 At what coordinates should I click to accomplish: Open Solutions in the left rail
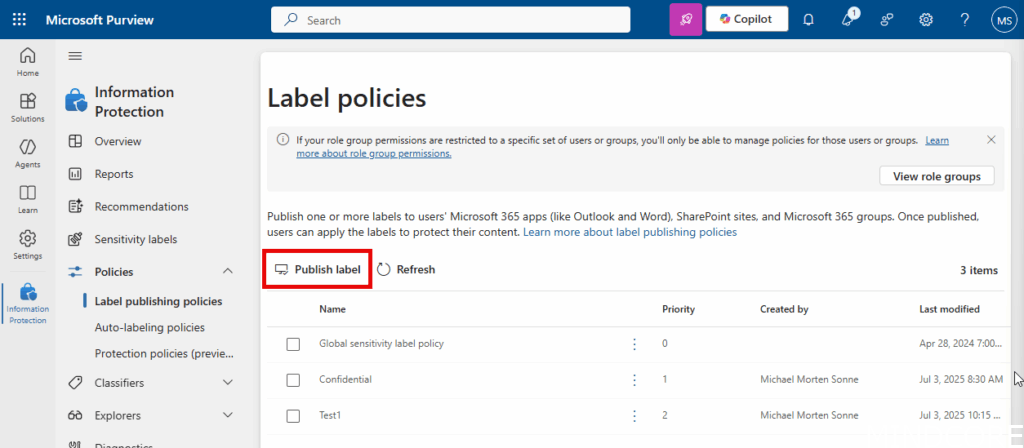click(x=28, y=107)
